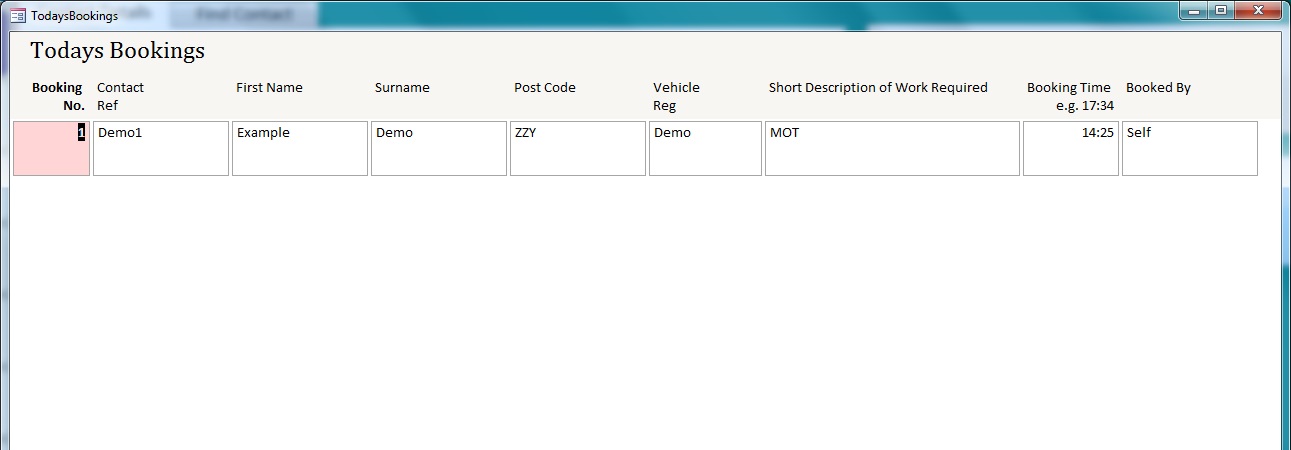The width and height of the screenshot is (1291, 450).
Task: Click the Booking Time column label
Action: coord(1069,88)
